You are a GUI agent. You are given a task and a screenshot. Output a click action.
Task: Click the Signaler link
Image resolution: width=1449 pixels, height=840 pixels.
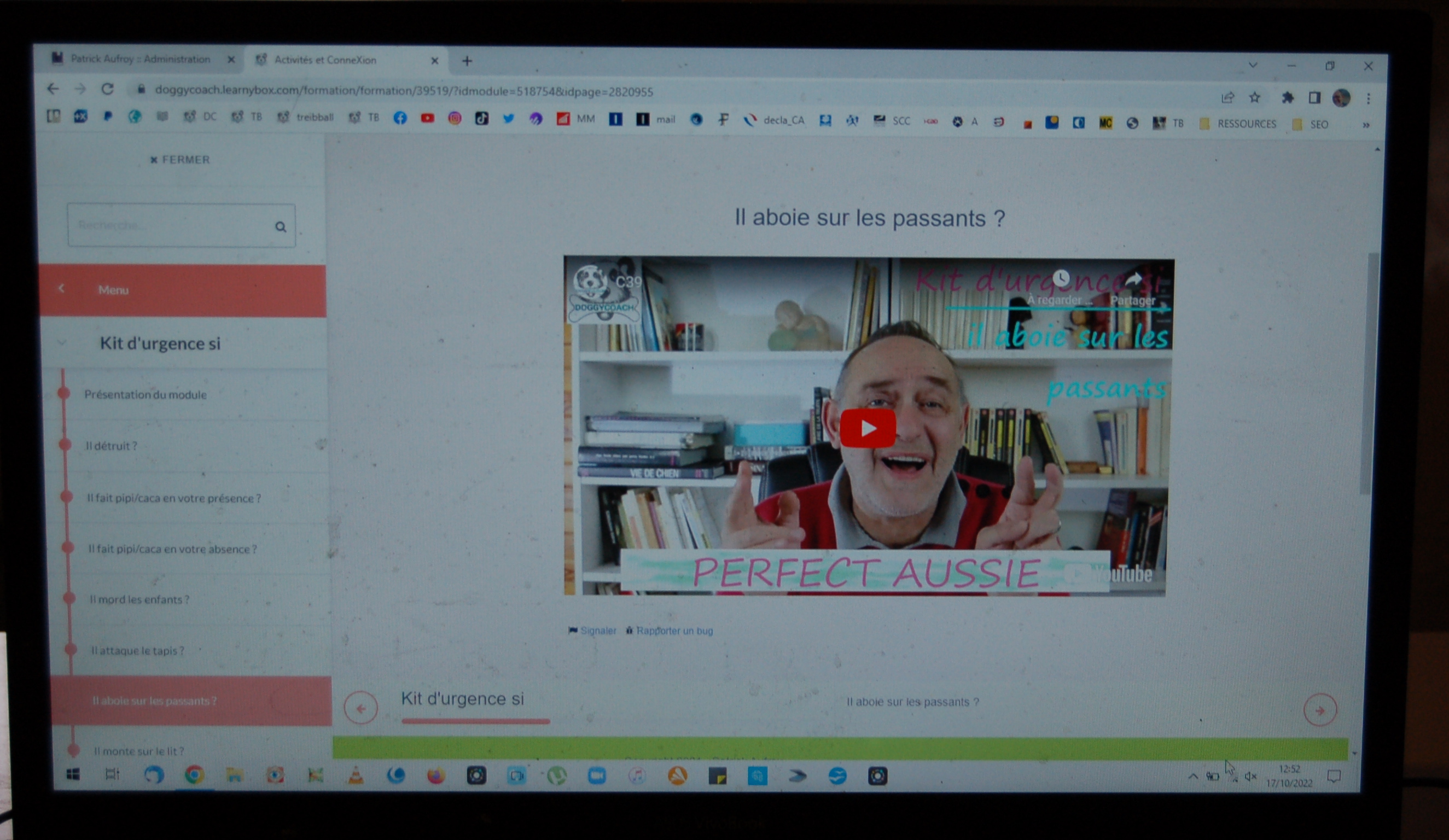[x=592, y=631]
